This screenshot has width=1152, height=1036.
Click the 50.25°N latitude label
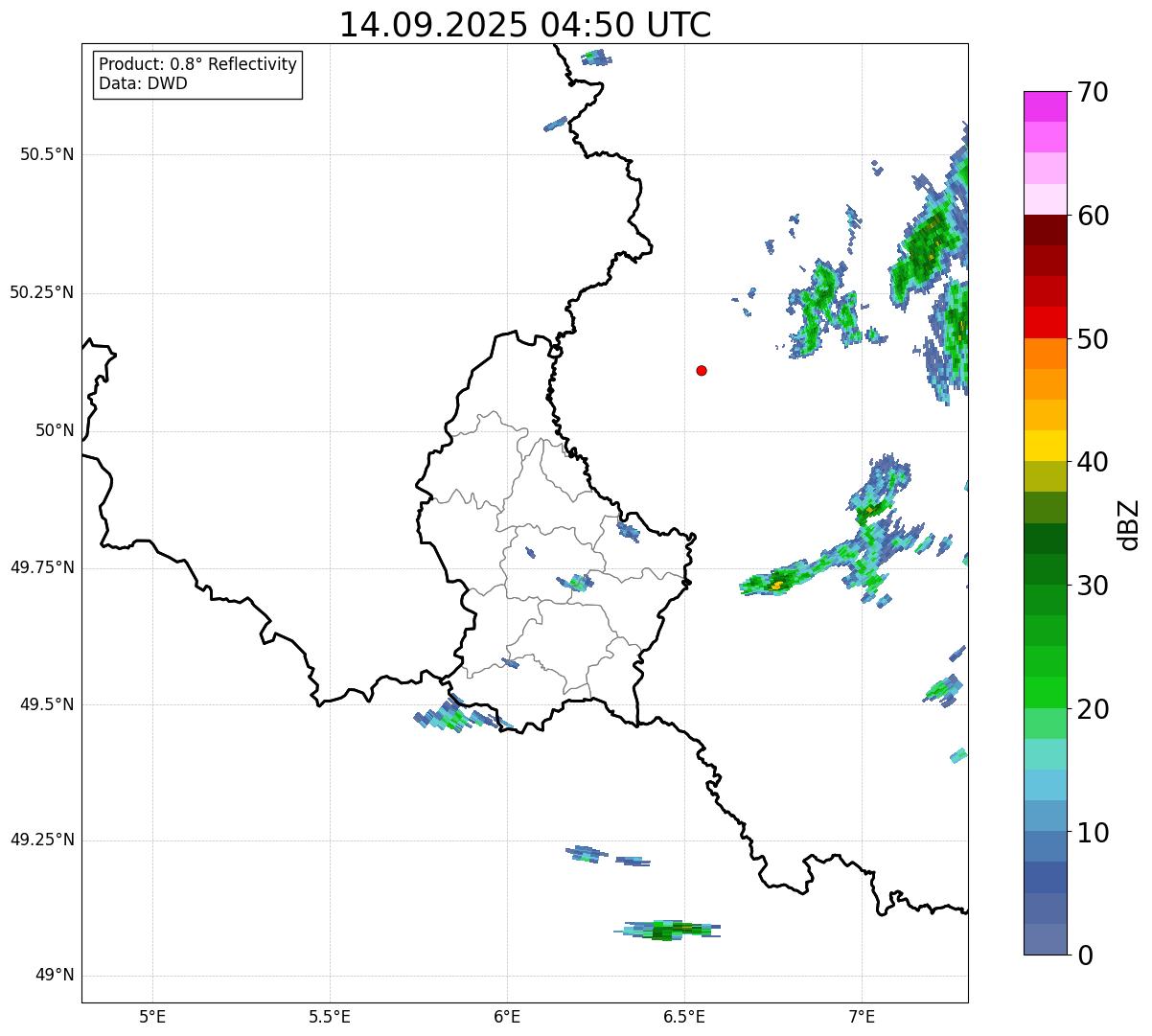(x=42, y=292)
